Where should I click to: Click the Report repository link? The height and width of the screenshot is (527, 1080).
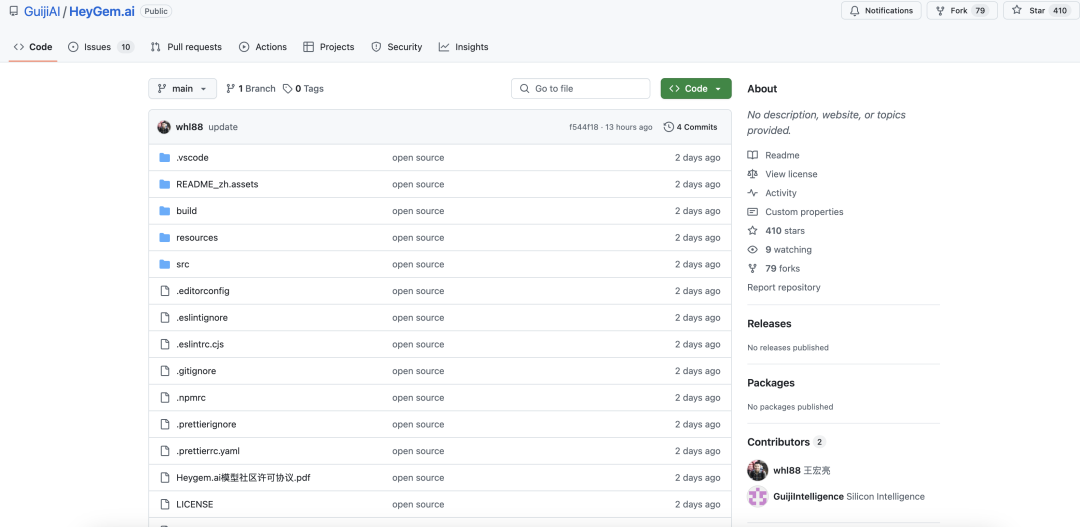pyautogui.click(x=784, y=287)
